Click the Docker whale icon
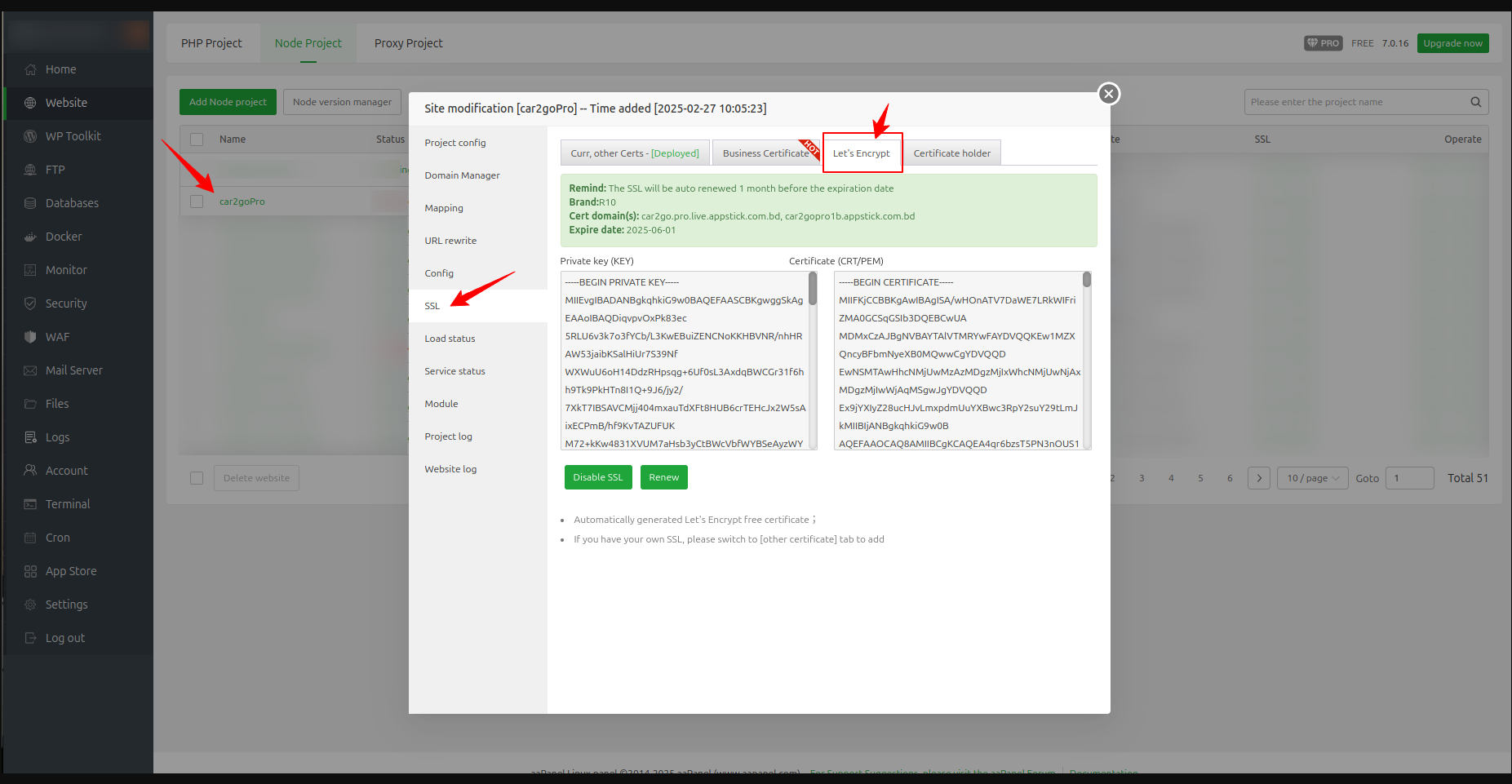1512x784 pixels. coord(30,237)
